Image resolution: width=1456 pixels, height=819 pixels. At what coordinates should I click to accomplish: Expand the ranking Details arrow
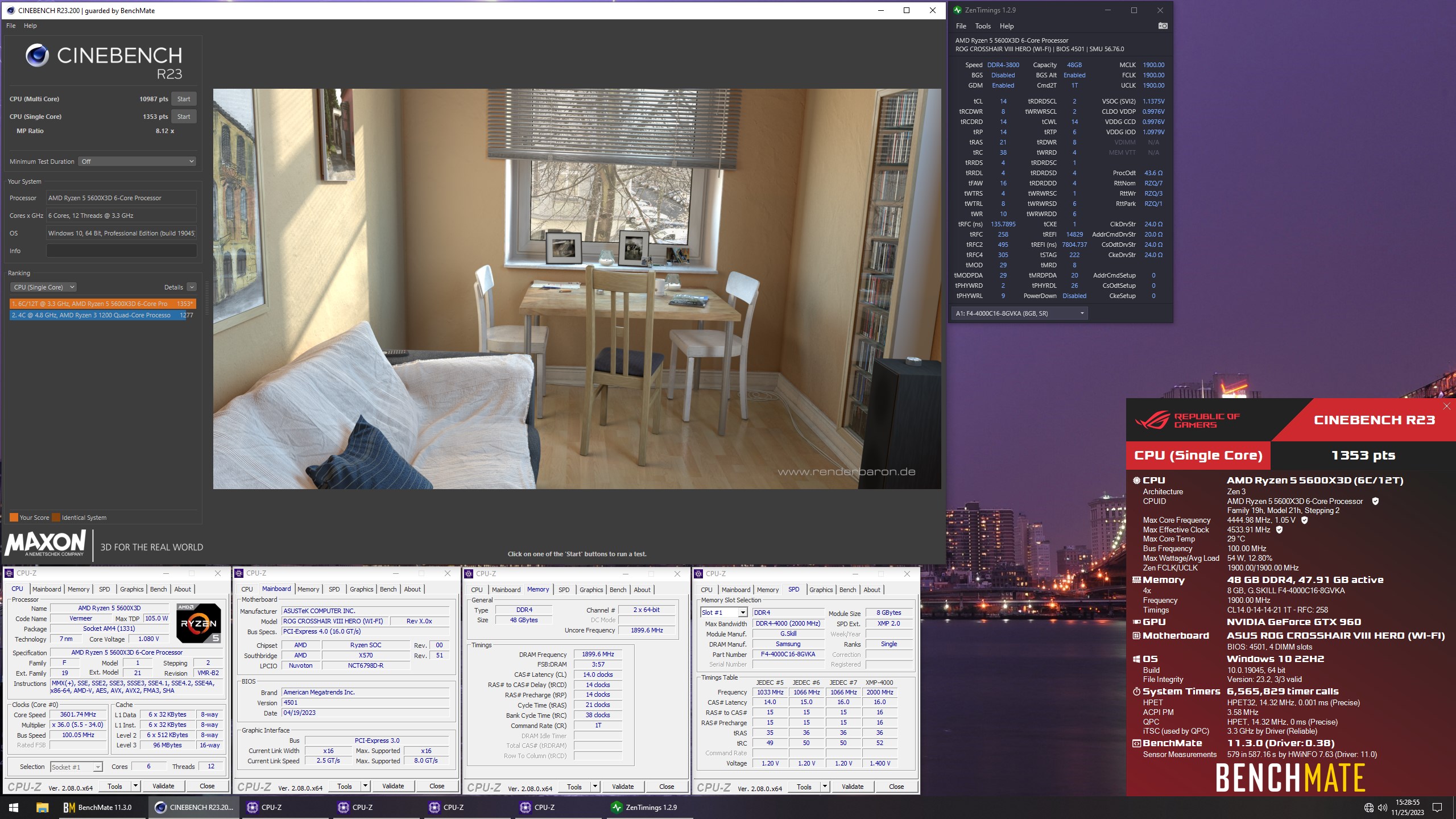pyautogui.click(x=192, y=287)
